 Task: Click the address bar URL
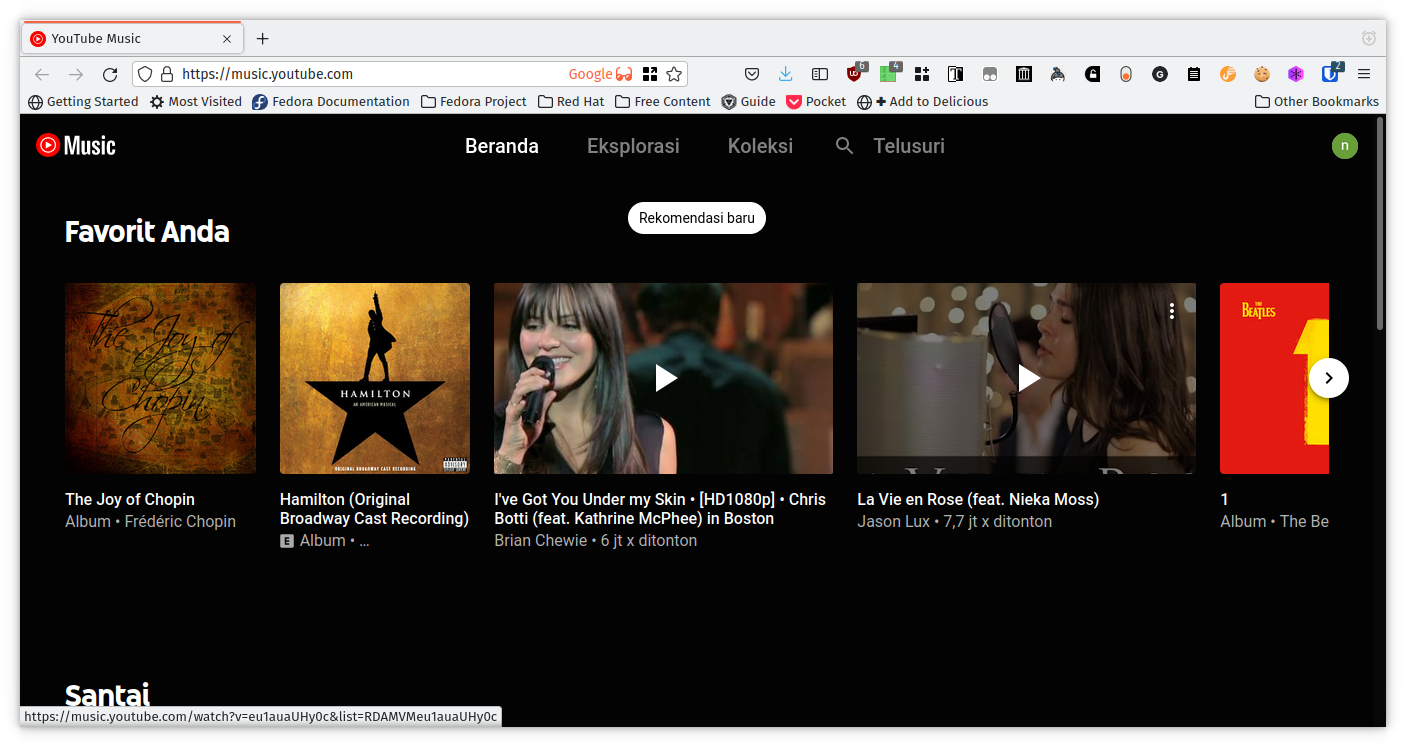click(267, 74)
